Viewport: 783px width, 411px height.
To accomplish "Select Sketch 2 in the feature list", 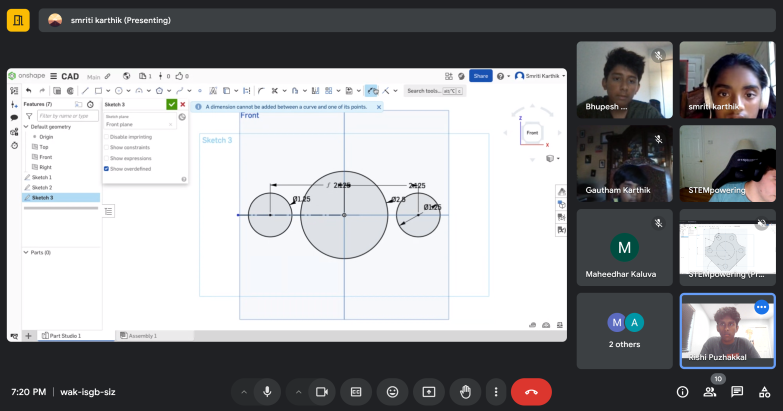I will coord(41,188).
